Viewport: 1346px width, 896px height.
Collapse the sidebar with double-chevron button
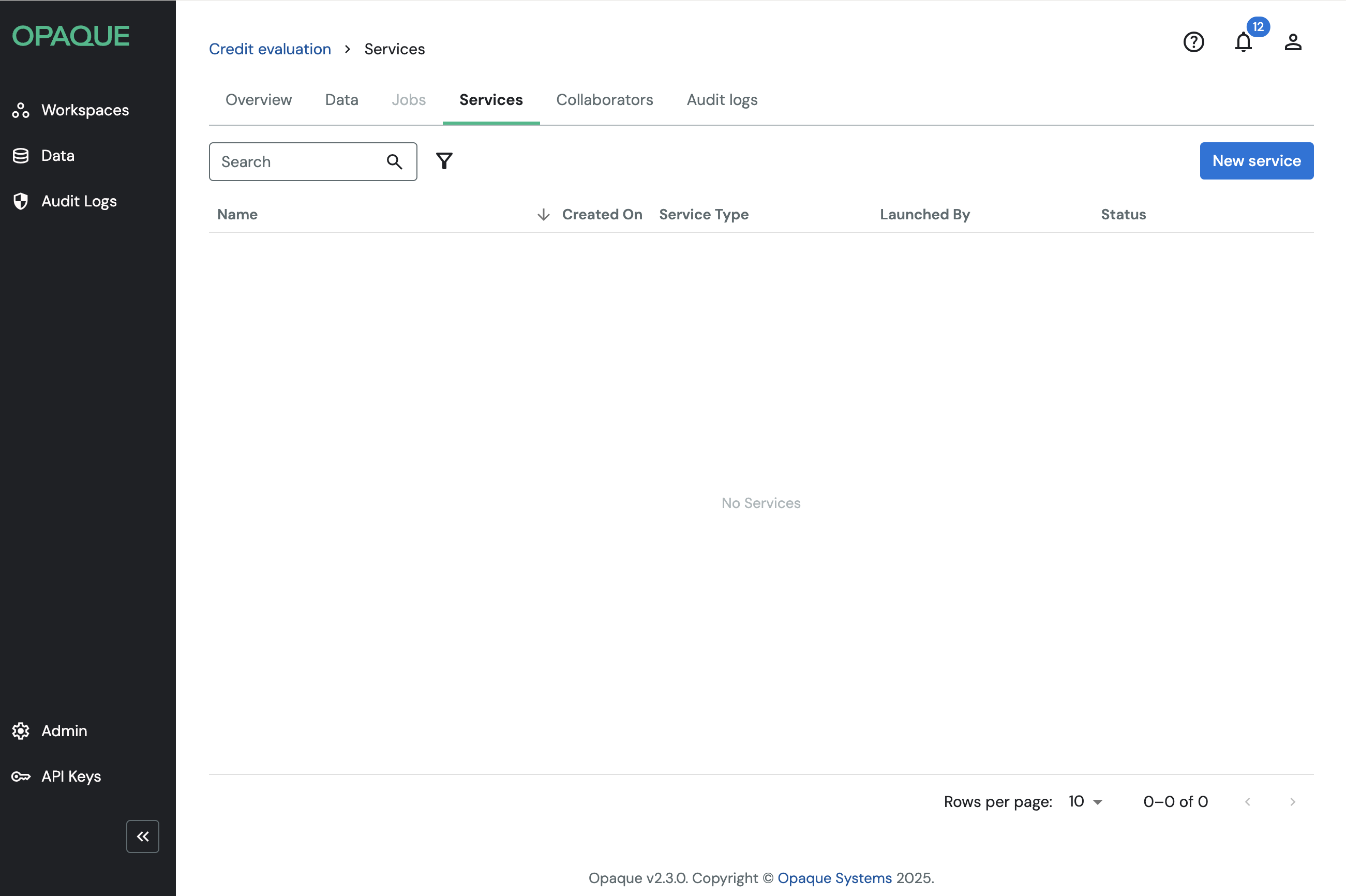[143, 837]
